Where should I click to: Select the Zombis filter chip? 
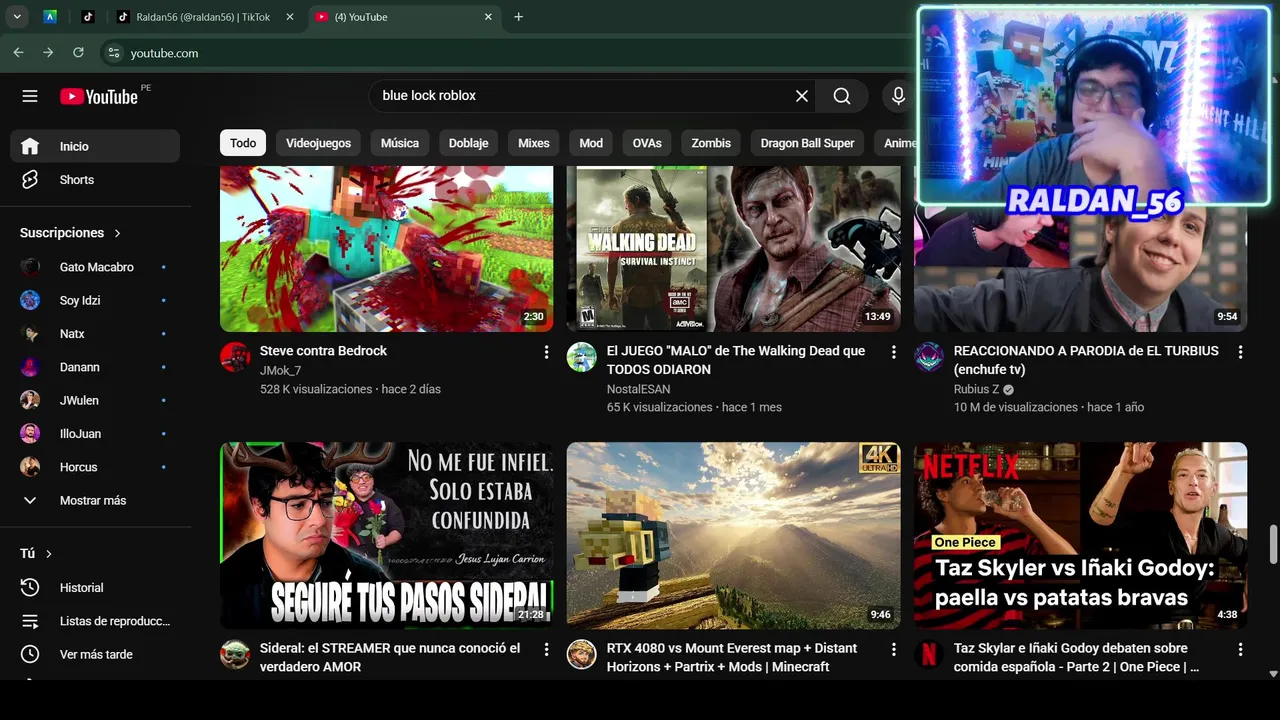tap(711, 143)
